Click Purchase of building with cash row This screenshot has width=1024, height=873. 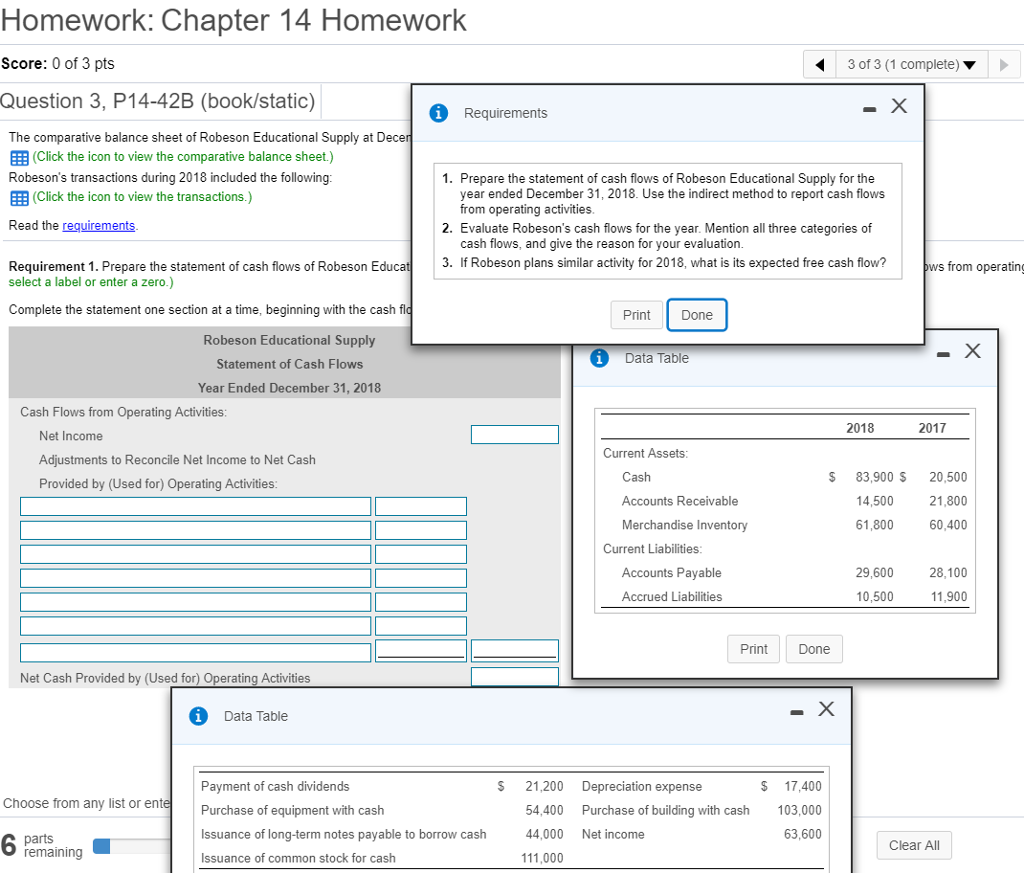(x=701, y=810)
